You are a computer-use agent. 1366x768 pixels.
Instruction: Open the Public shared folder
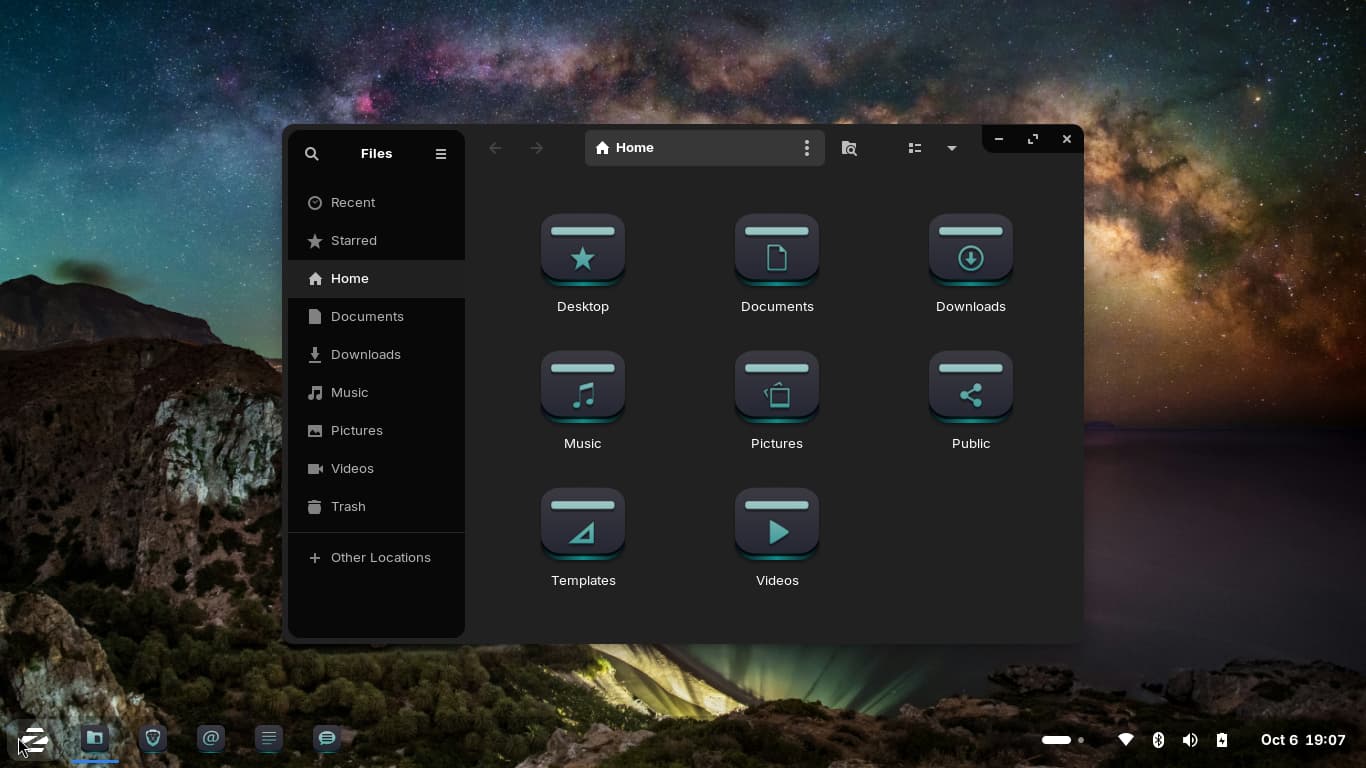(x=970, y=388)
